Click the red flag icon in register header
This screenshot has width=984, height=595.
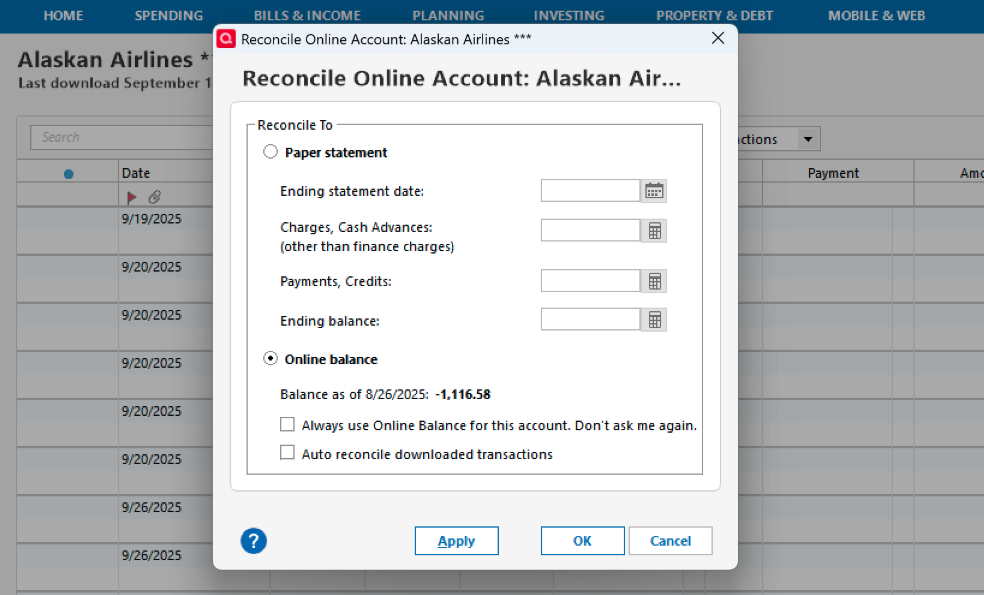(x=131, y=197)
